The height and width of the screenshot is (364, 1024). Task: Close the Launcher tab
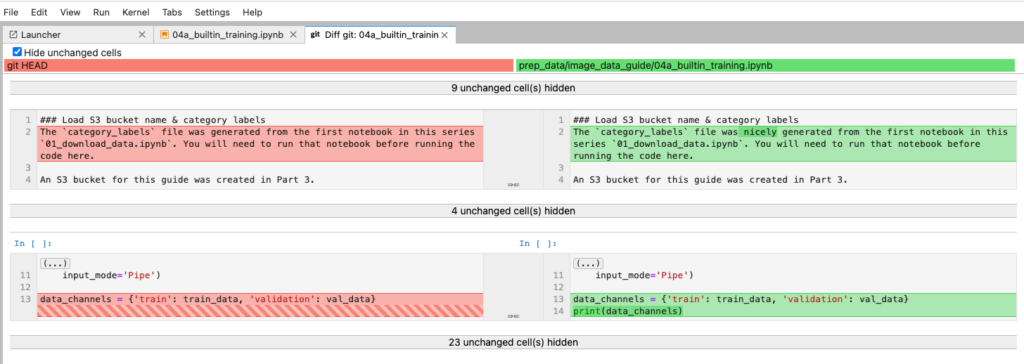[x=142, y=35]
